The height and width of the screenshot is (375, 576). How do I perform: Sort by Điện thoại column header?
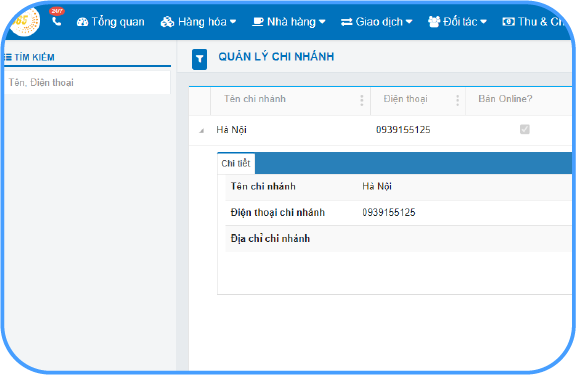[x=406, y=99]
